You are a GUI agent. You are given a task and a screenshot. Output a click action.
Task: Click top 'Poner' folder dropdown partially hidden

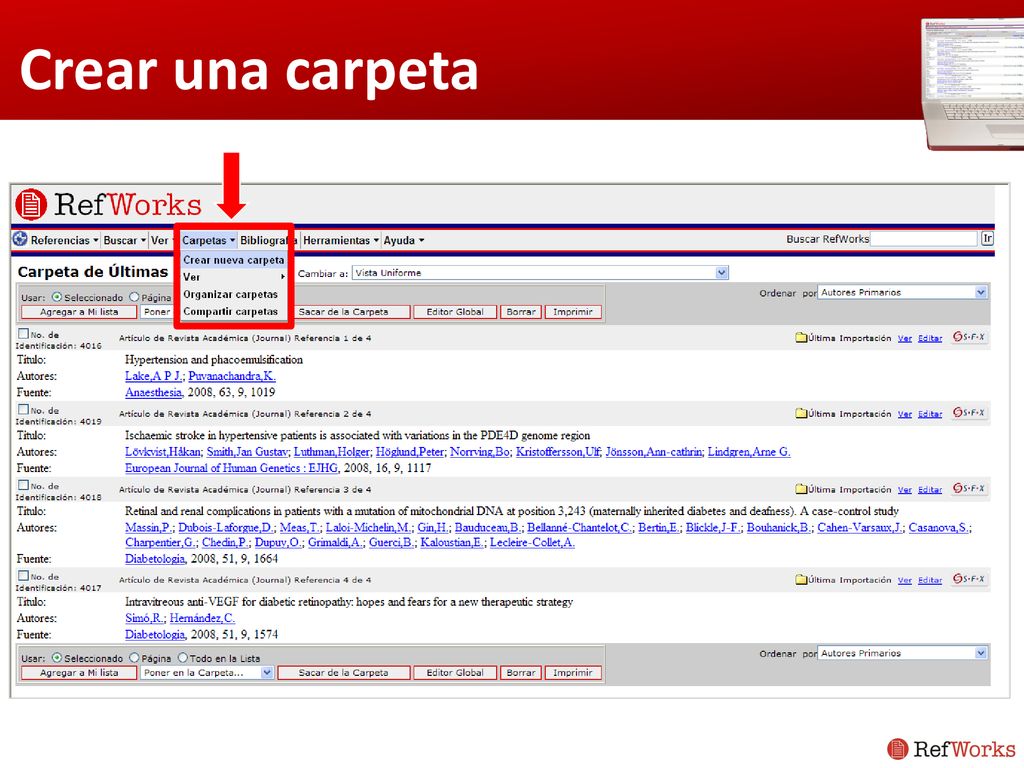coord(157,312)
